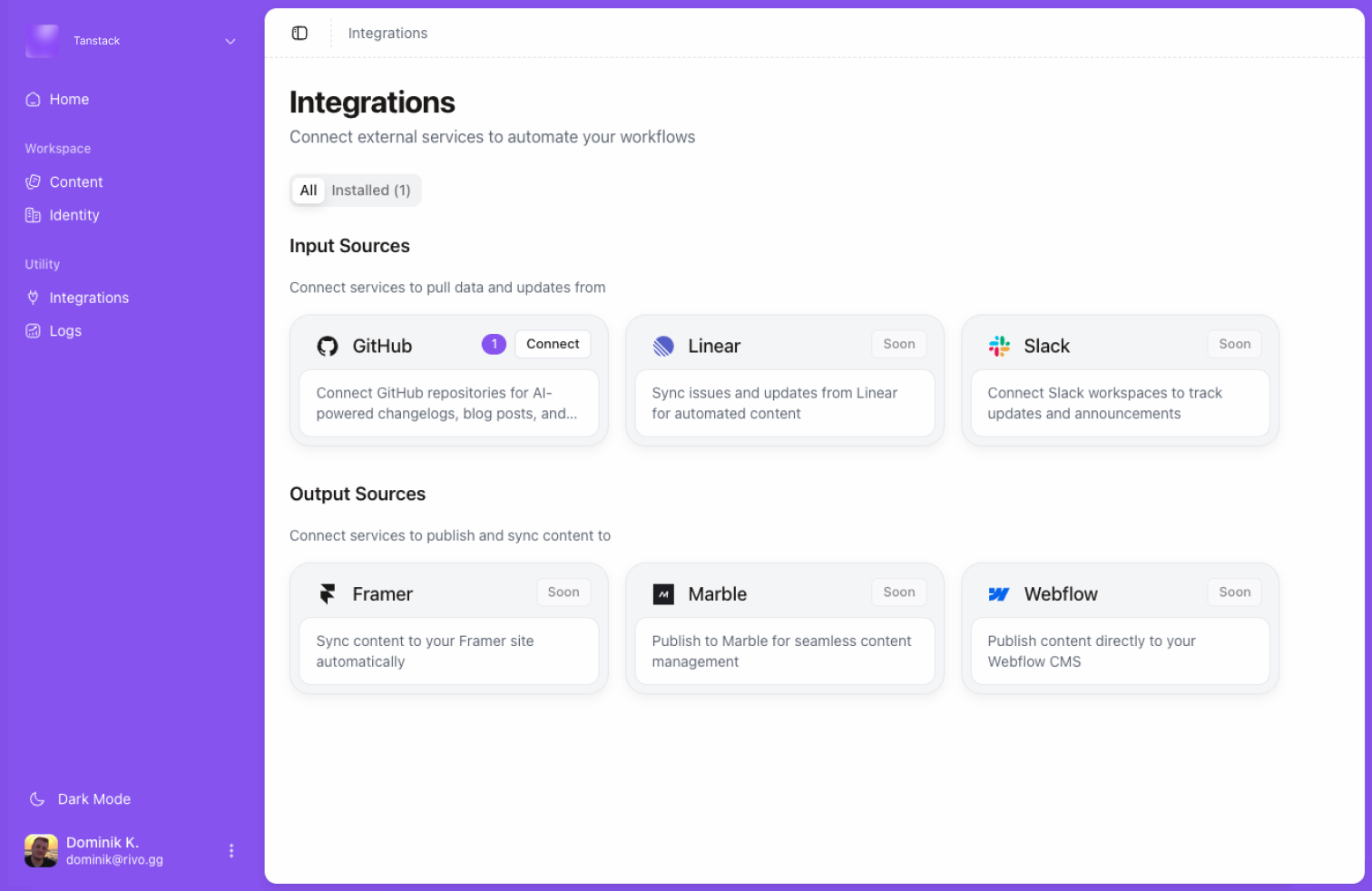
Task: Toggle the sidebar panel icon
Action: tap(299, 34)
